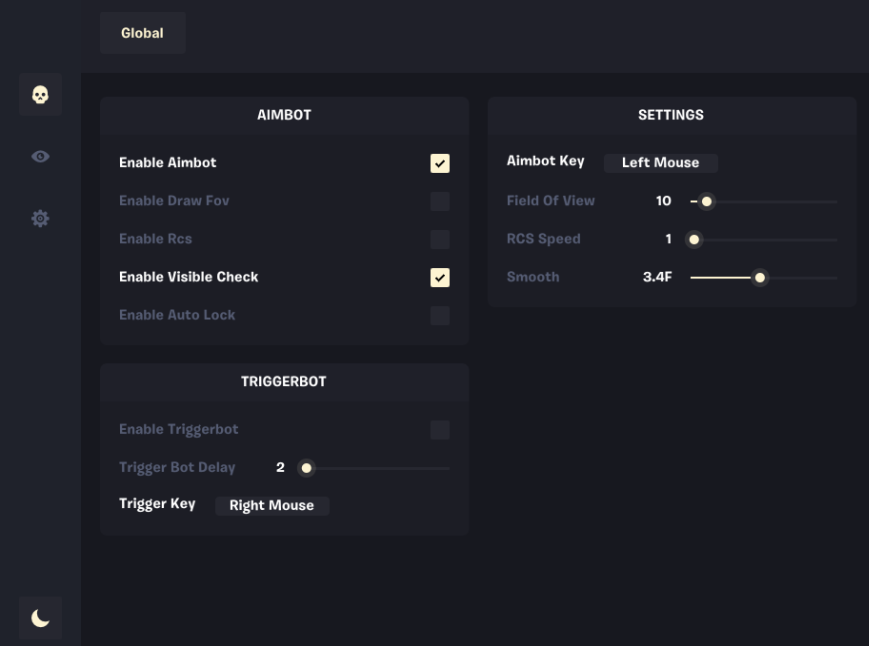Click the RCS Speed slider handle
Image resolution: width=869 pixels, height=646 pixels.
coord(694,240)
